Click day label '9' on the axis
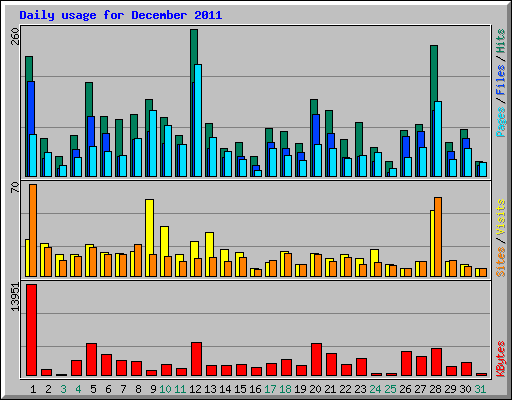This screenshot has width=512, height=400. click(153, 389)
